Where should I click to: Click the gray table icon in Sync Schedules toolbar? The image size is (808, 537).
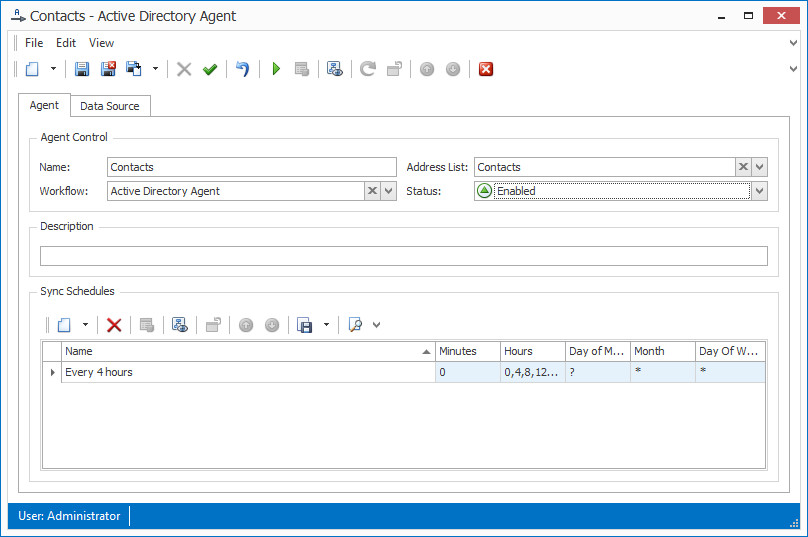click(x=147, y=325)
